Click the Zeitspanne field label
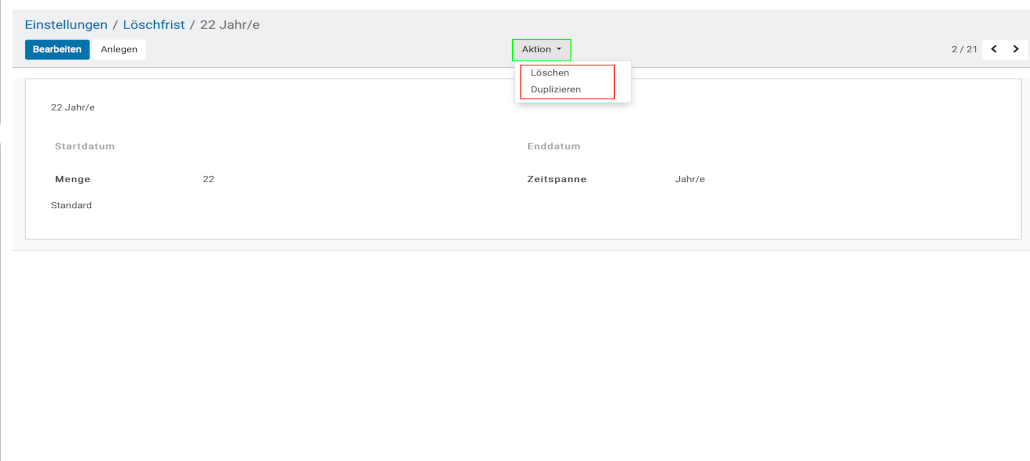Image resolution: width=1030 pixels, height=461 pixels. coord(557,179)
